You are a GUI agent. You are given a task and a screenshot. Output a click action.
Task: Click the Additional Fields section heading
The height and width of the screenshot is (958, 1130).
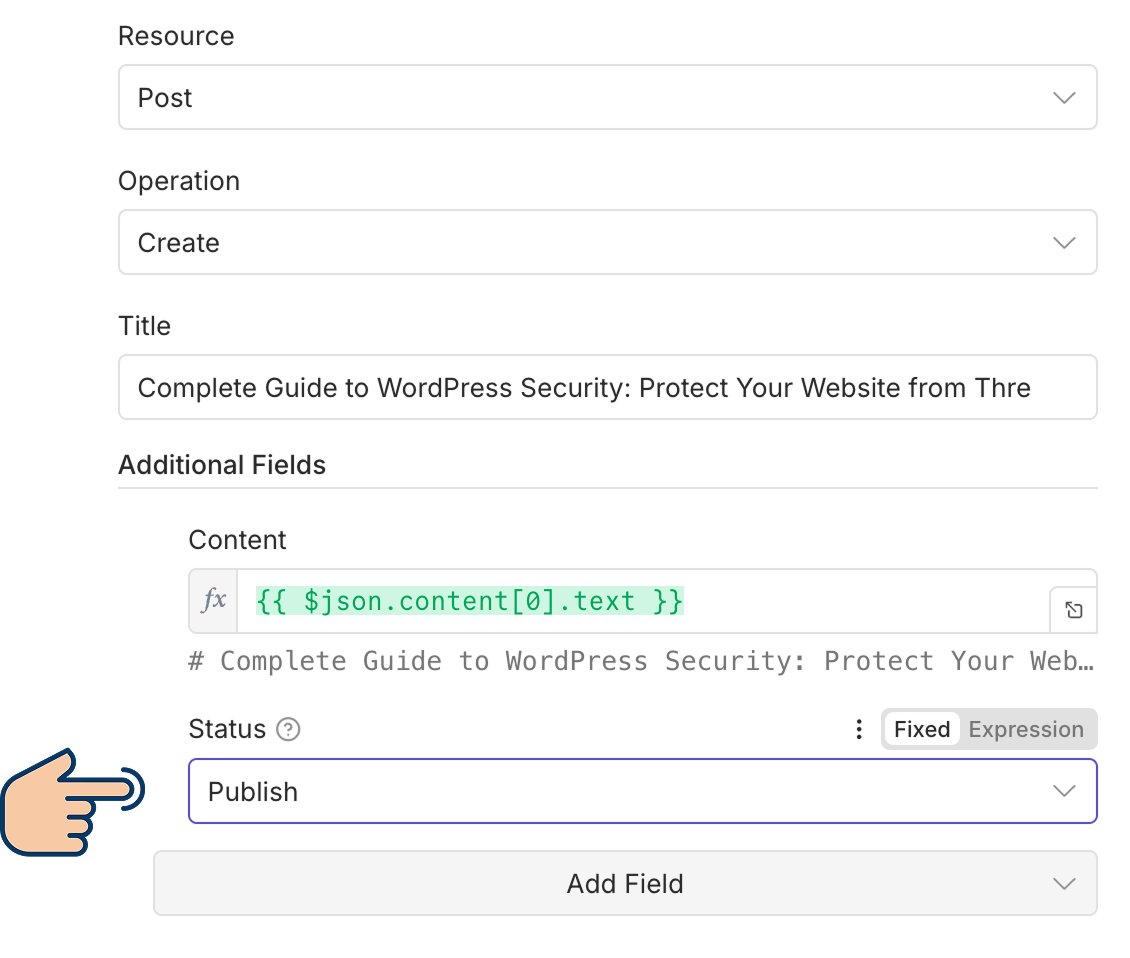pyautogui.click(x=222, y=465)
